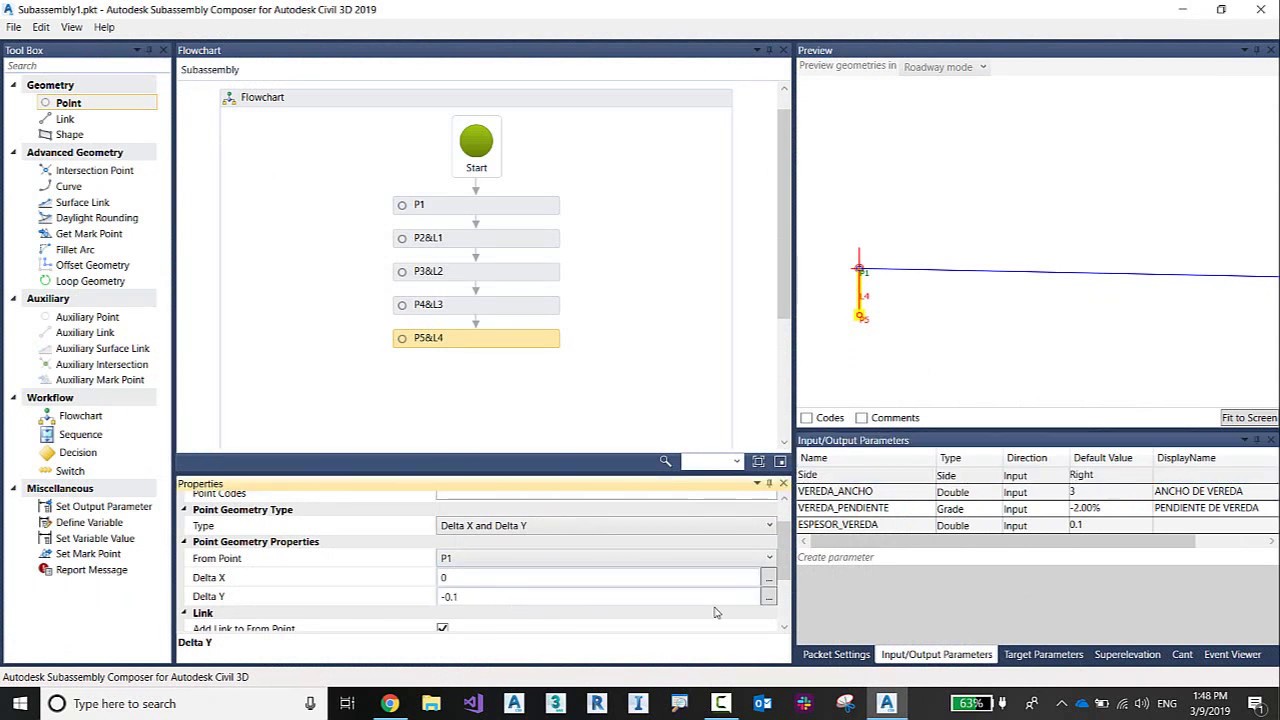Choose the Surface Link tool
1280x720 pixels.
click(82, 202)
